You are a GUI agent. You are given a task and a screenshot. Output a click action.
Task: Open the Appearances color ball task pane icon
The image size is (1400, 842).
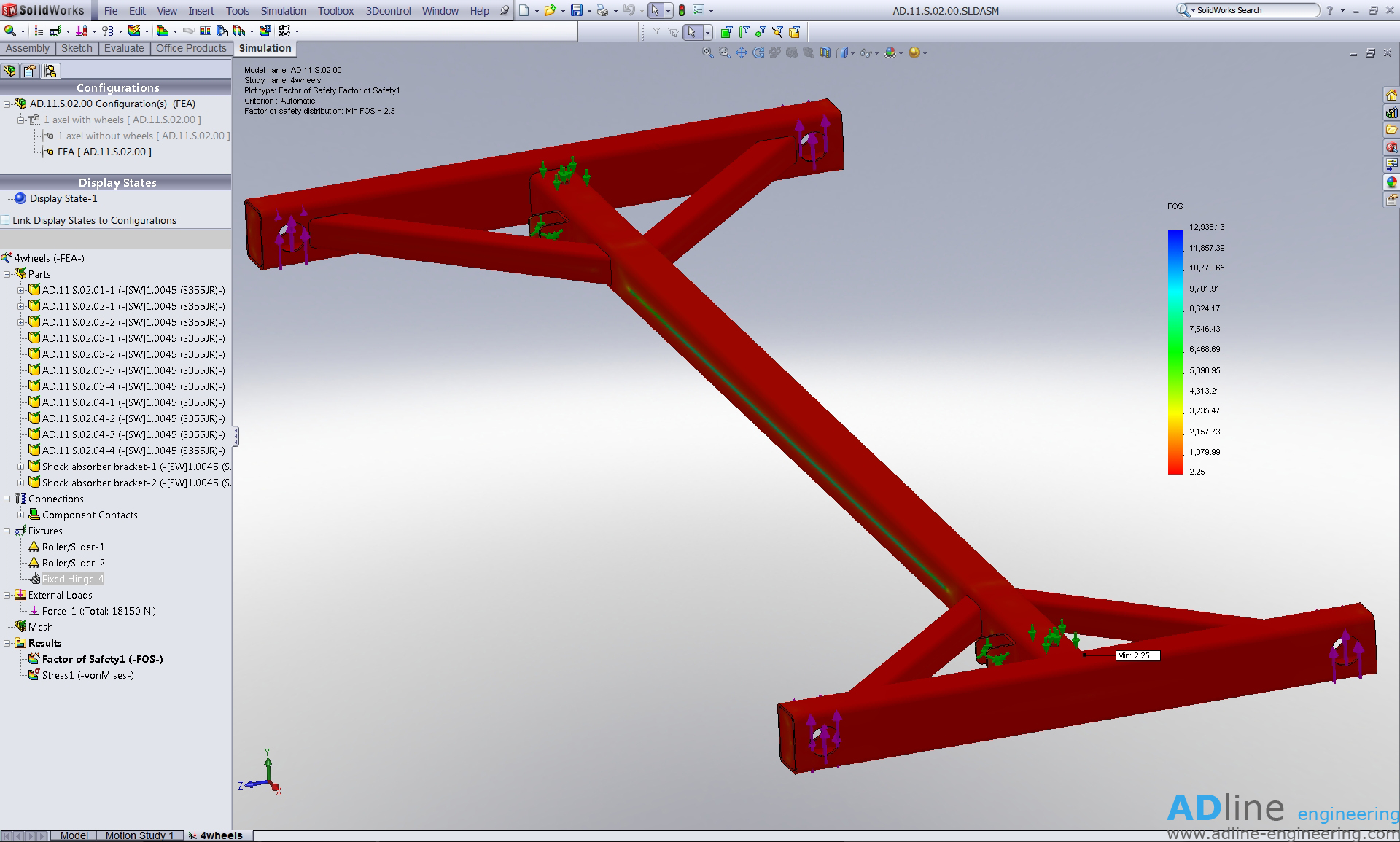pyautogui.click(x=1391, y=182)
